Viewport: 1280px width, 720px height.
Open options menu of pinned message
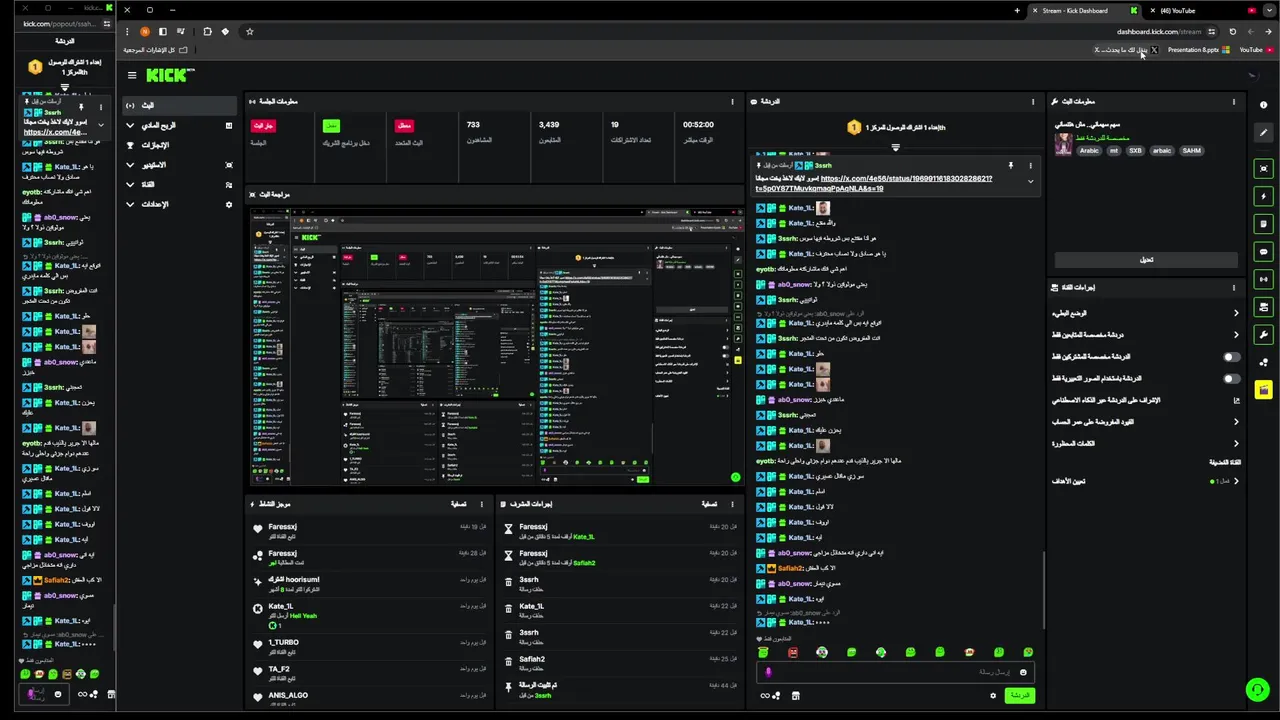[1030, 165]
